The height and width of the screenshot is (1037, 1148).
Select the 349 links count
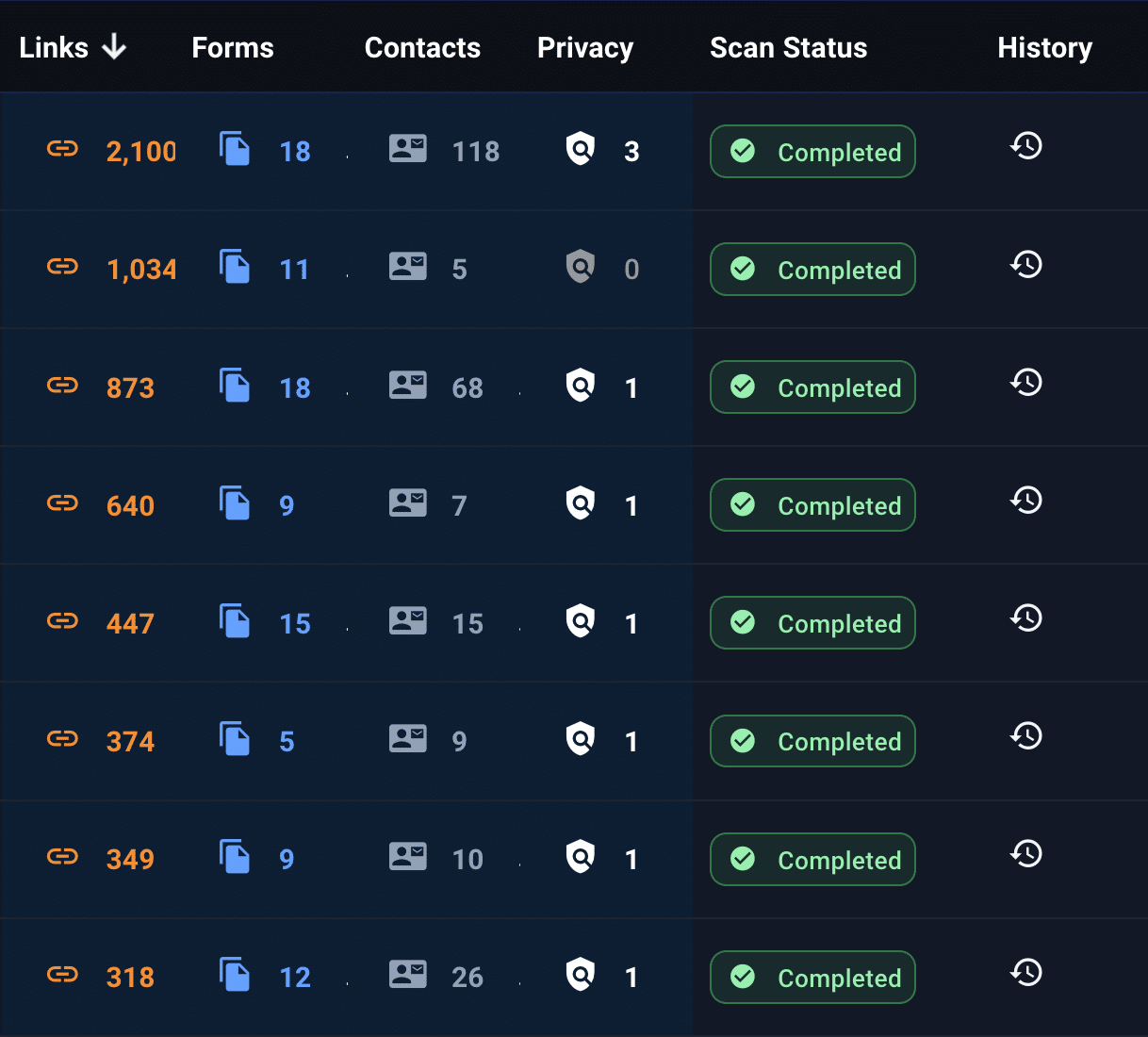[x=130, y=860]
